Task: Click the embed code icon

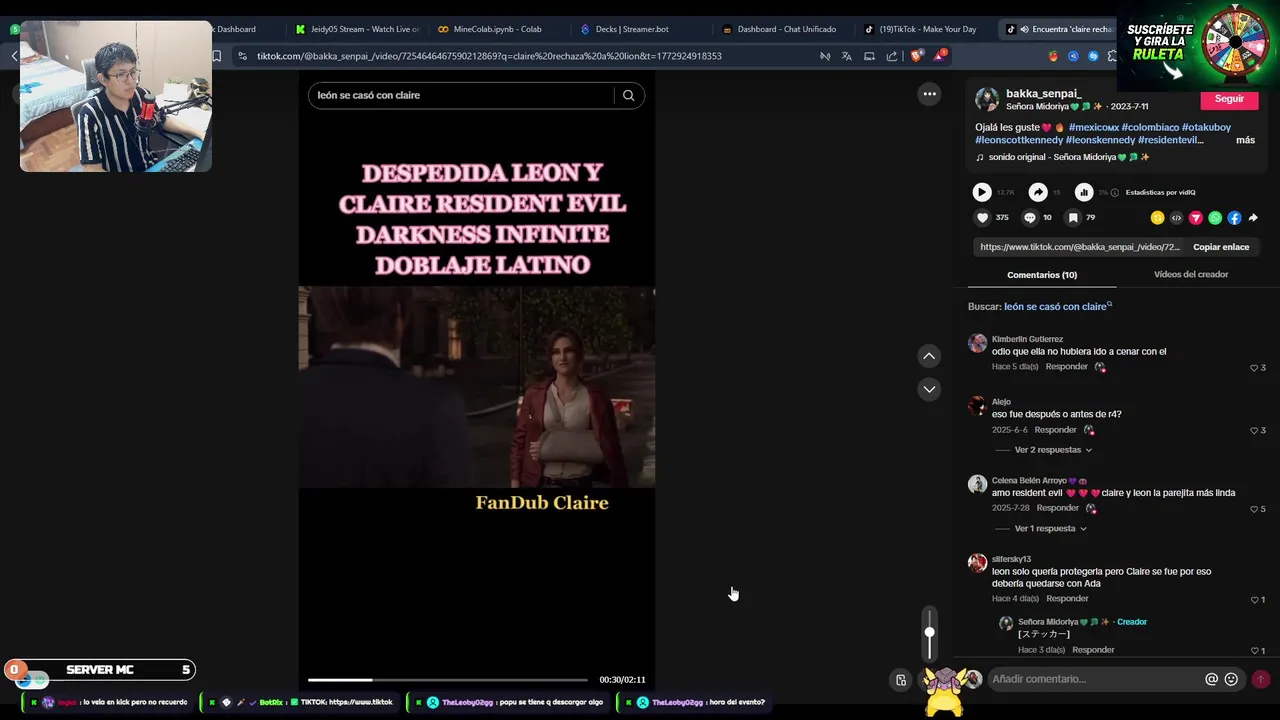Action: click(x=1176, y=217)
